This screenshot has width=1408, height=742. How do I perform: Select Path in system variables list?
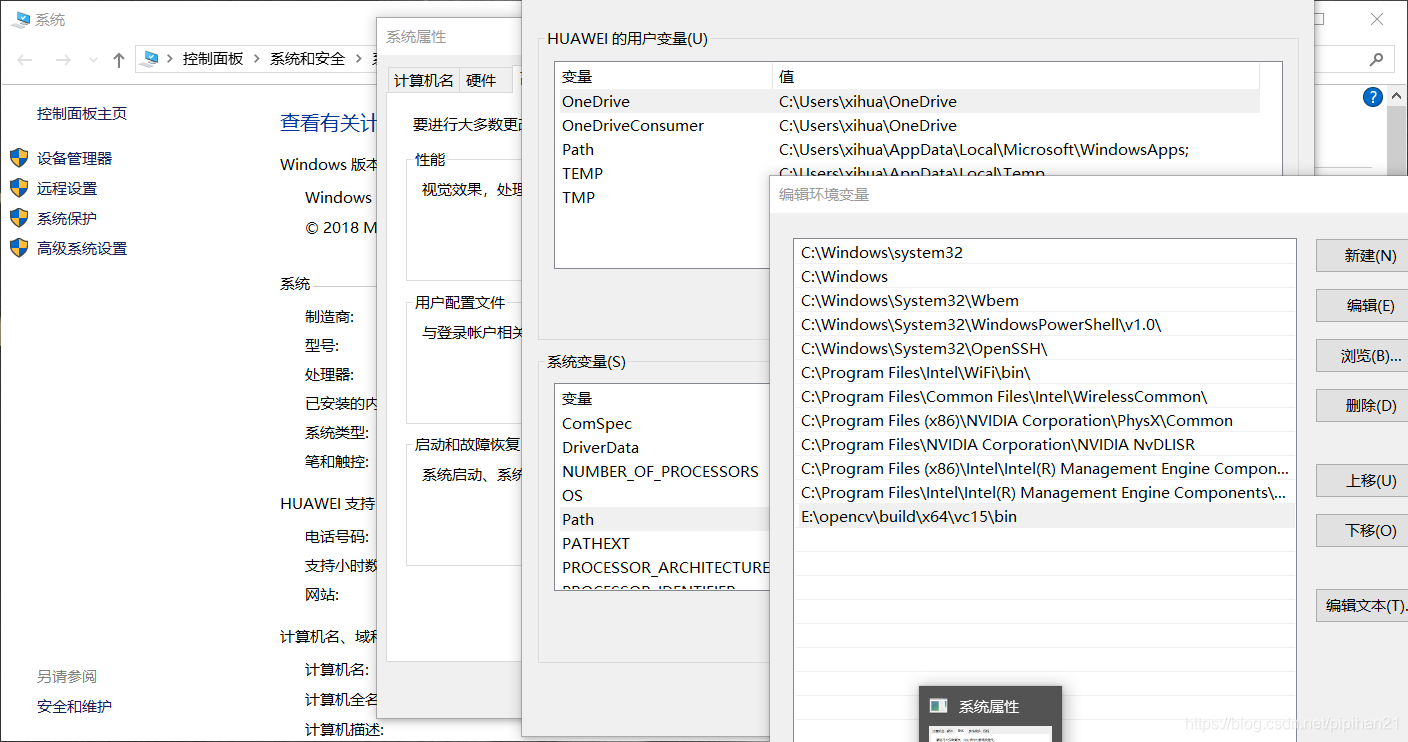(662, 519)
